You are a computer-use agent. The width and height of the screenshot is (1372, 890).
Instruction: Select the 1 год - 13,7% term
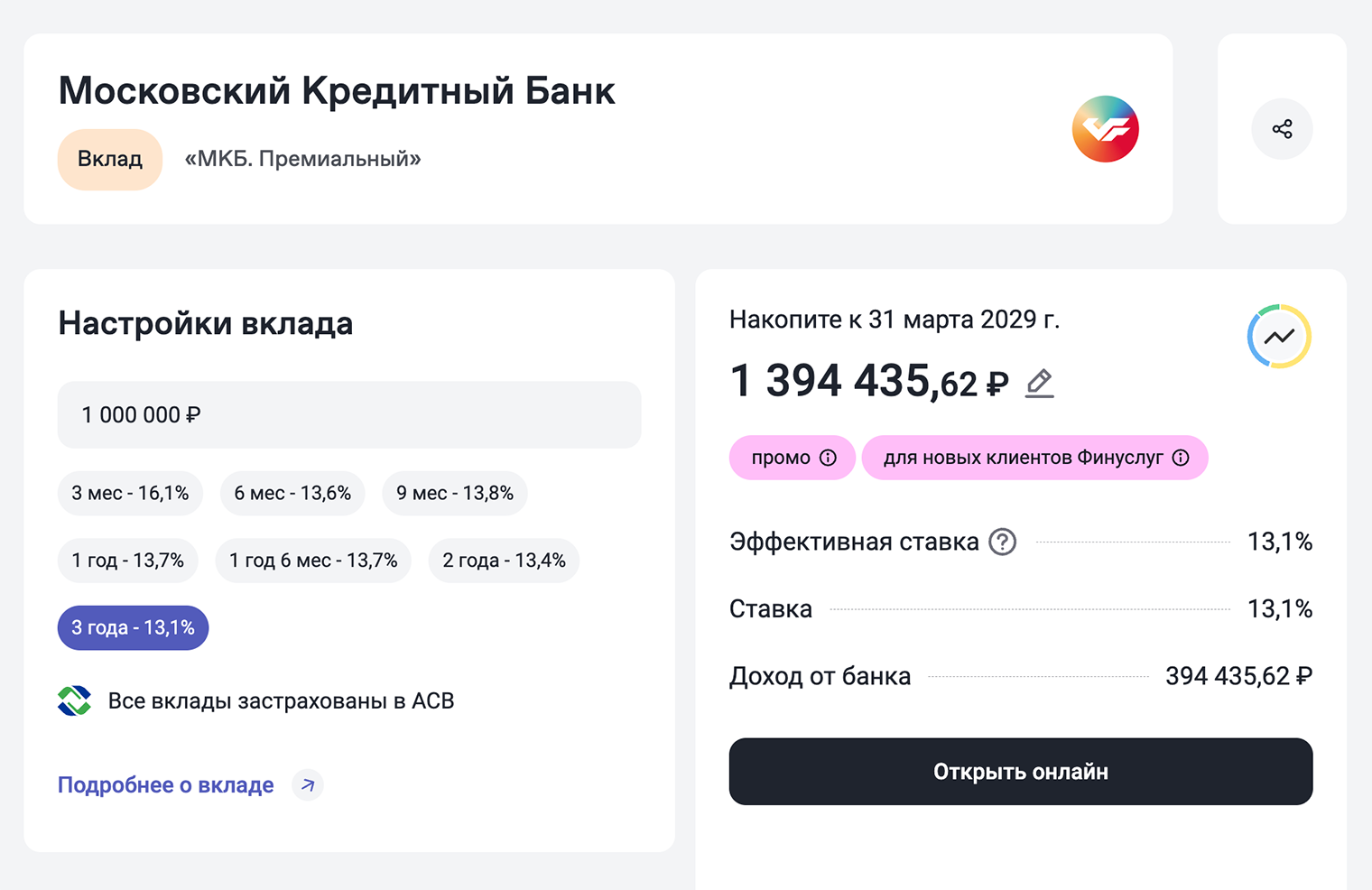127,560
